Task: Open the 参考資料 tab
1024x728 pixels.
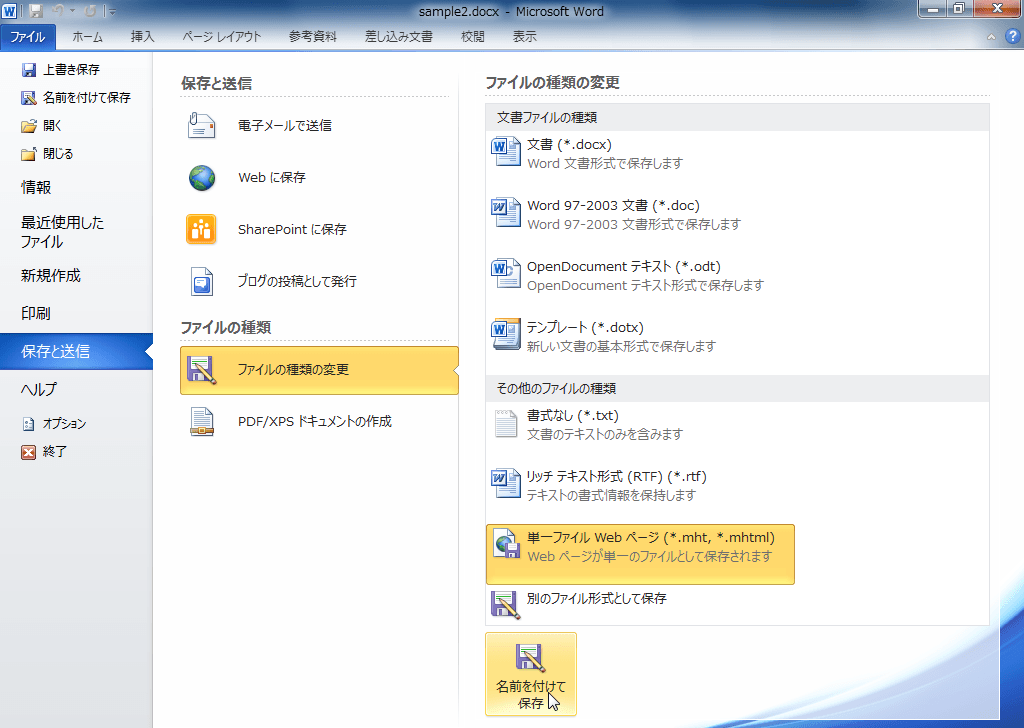Action: [312, 37]
